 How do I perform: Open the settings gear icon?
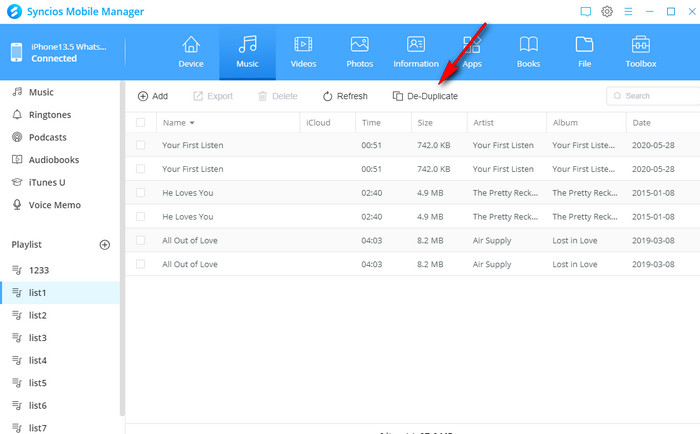pyautogui.click(x=607, y=12)
